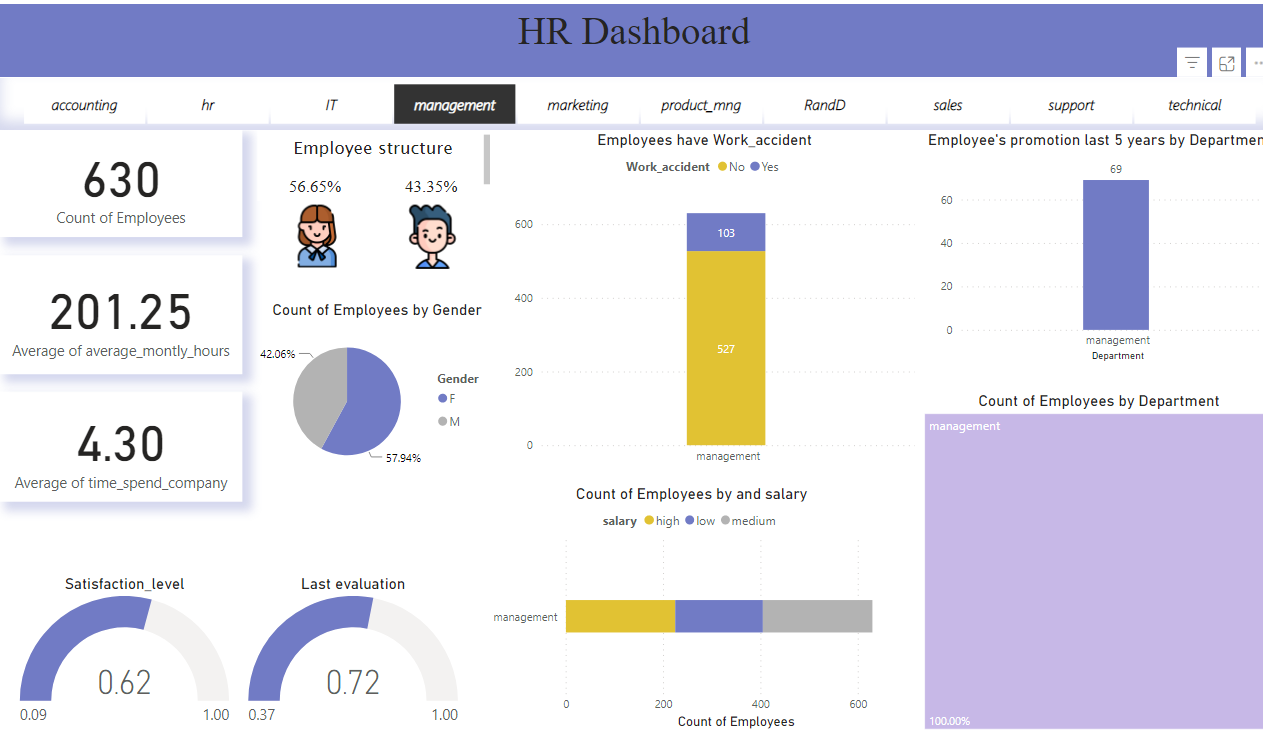
Task: Click the female avatar in Employee structure
Action: [316, 233]
